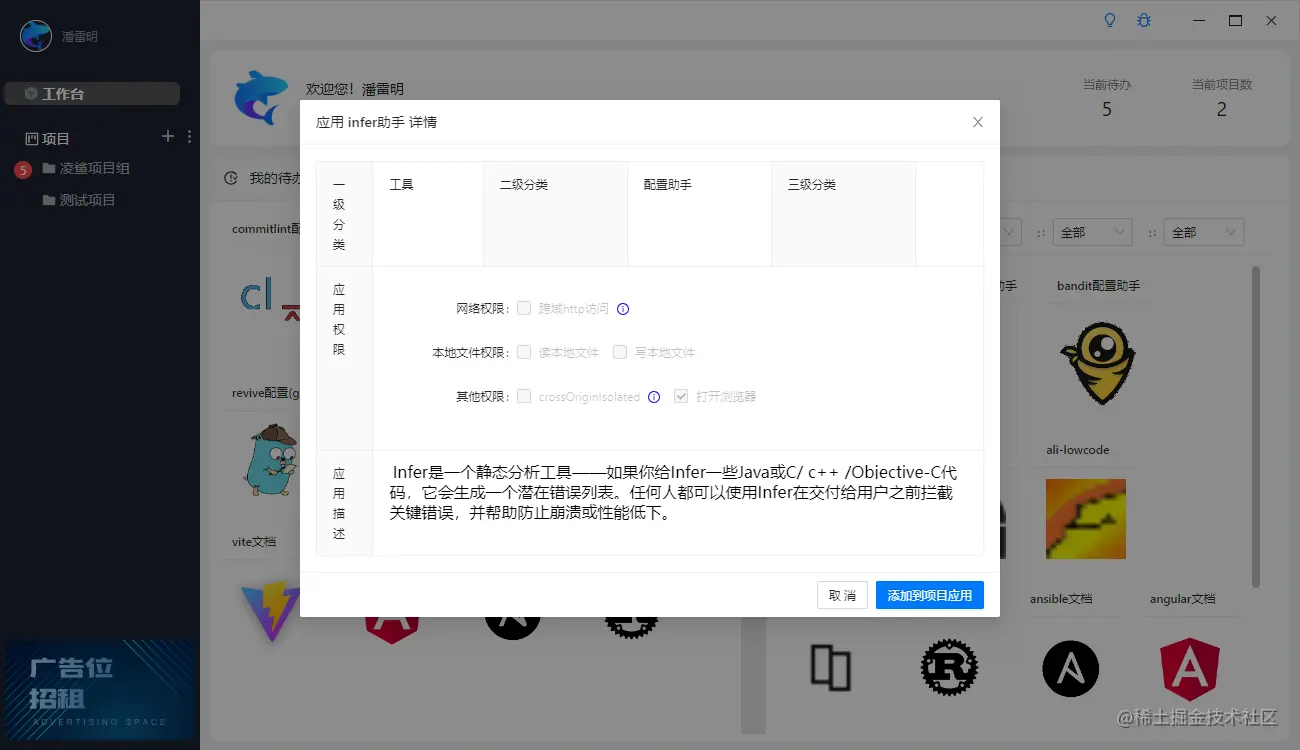Image resolution: width=1300 pixels, height=750 pixels.
Task: Select 配置助手 in the category columns
Action: pyautogui.click(x=668, y=184)
